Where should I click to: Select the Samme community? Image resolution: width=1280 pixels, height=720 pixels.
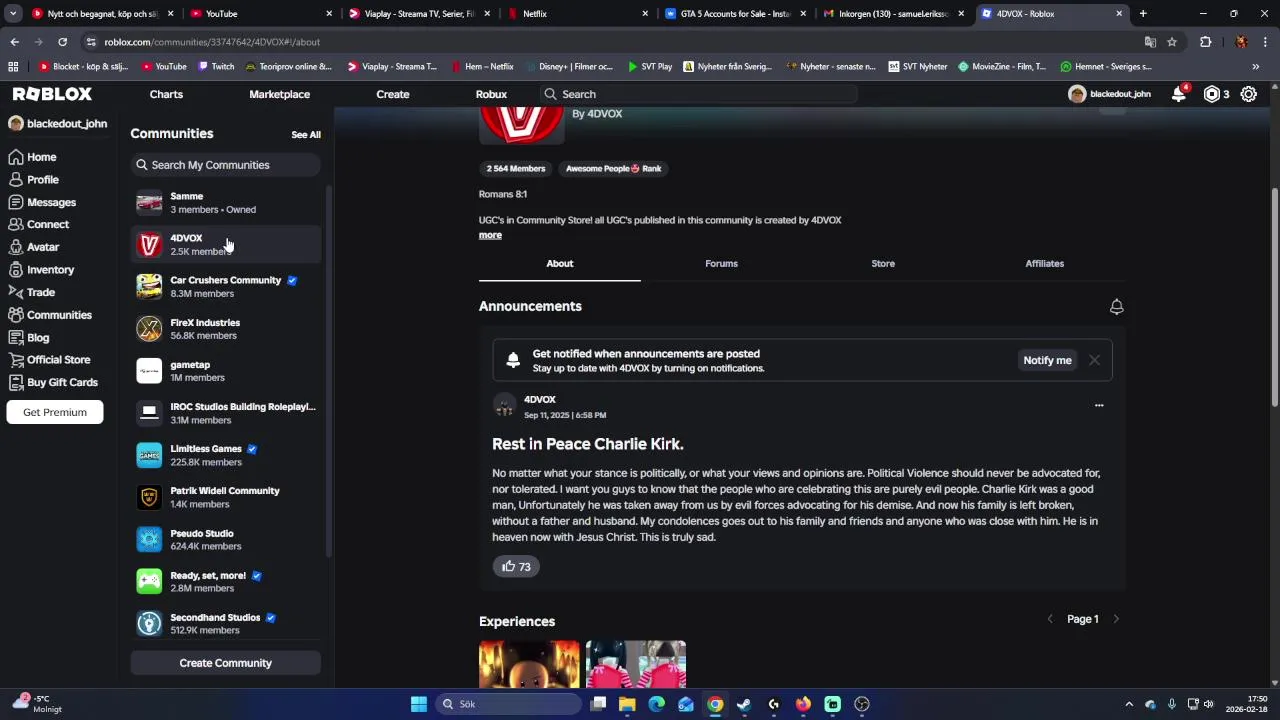pos(225,203)
